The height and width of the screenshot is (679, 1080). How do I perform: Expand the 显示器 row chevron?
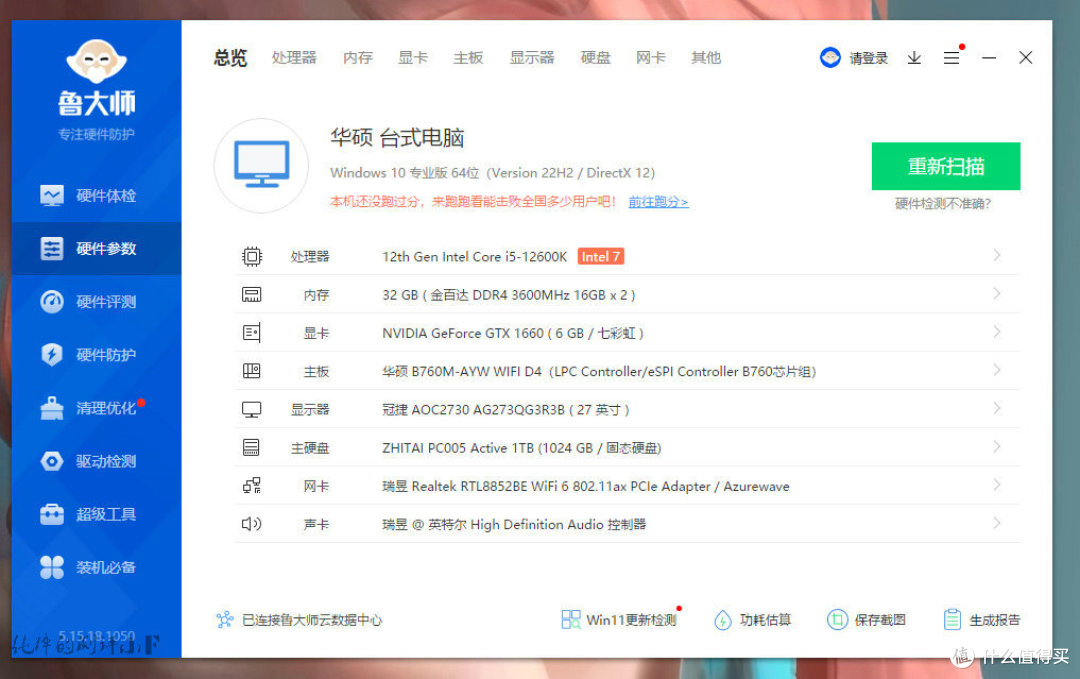(997, 408)
